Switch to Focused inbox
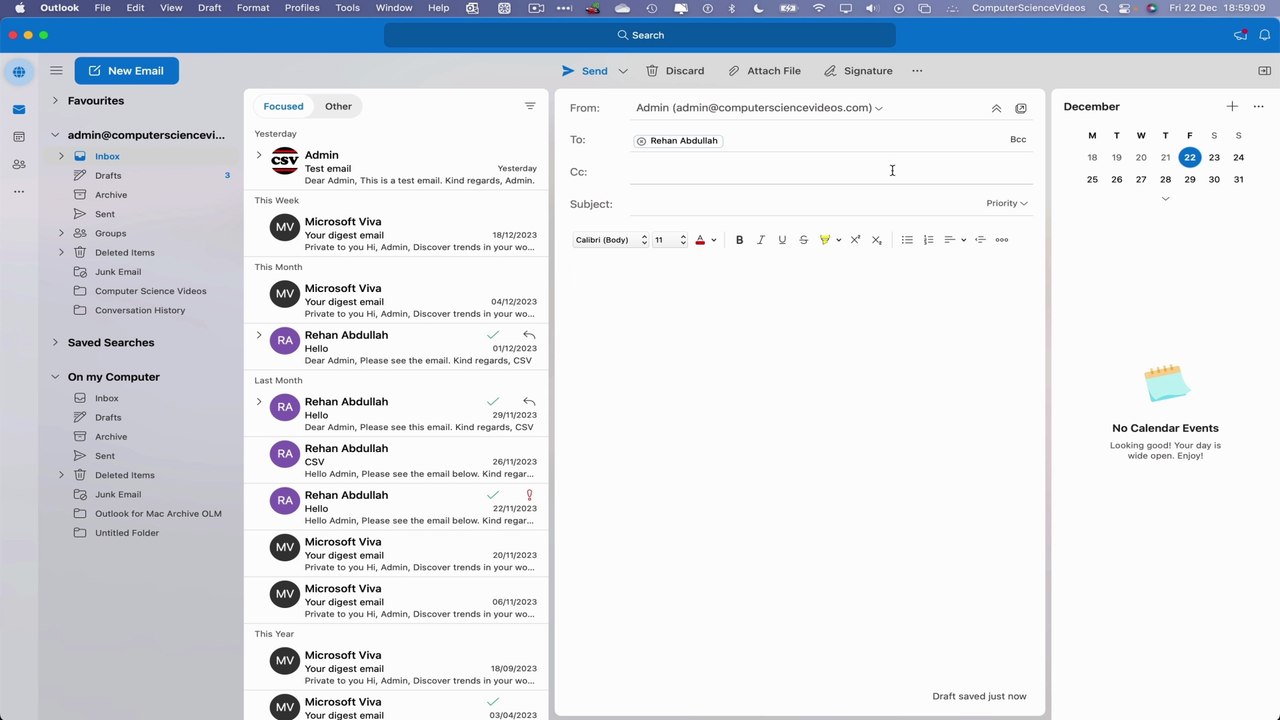This screenshot has height=720, width=1280. point(283,106)
